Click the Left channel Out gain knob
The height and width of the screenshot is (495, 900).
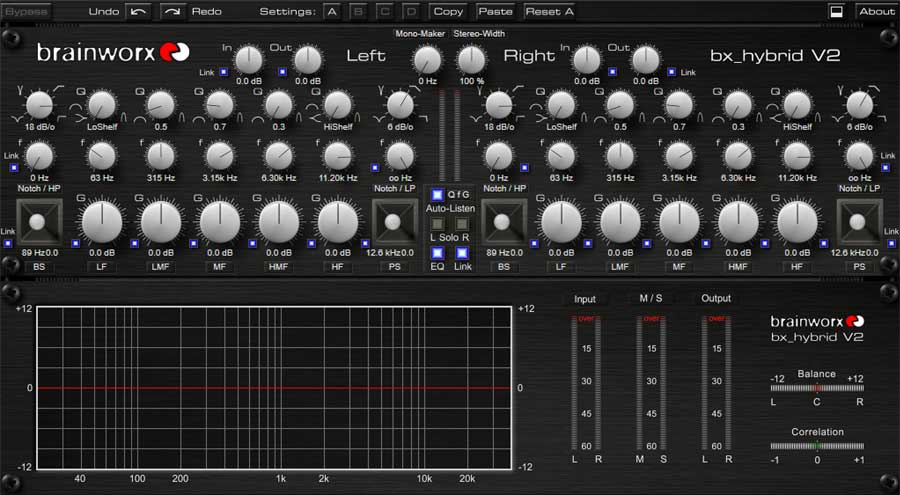tap(308, 60)
